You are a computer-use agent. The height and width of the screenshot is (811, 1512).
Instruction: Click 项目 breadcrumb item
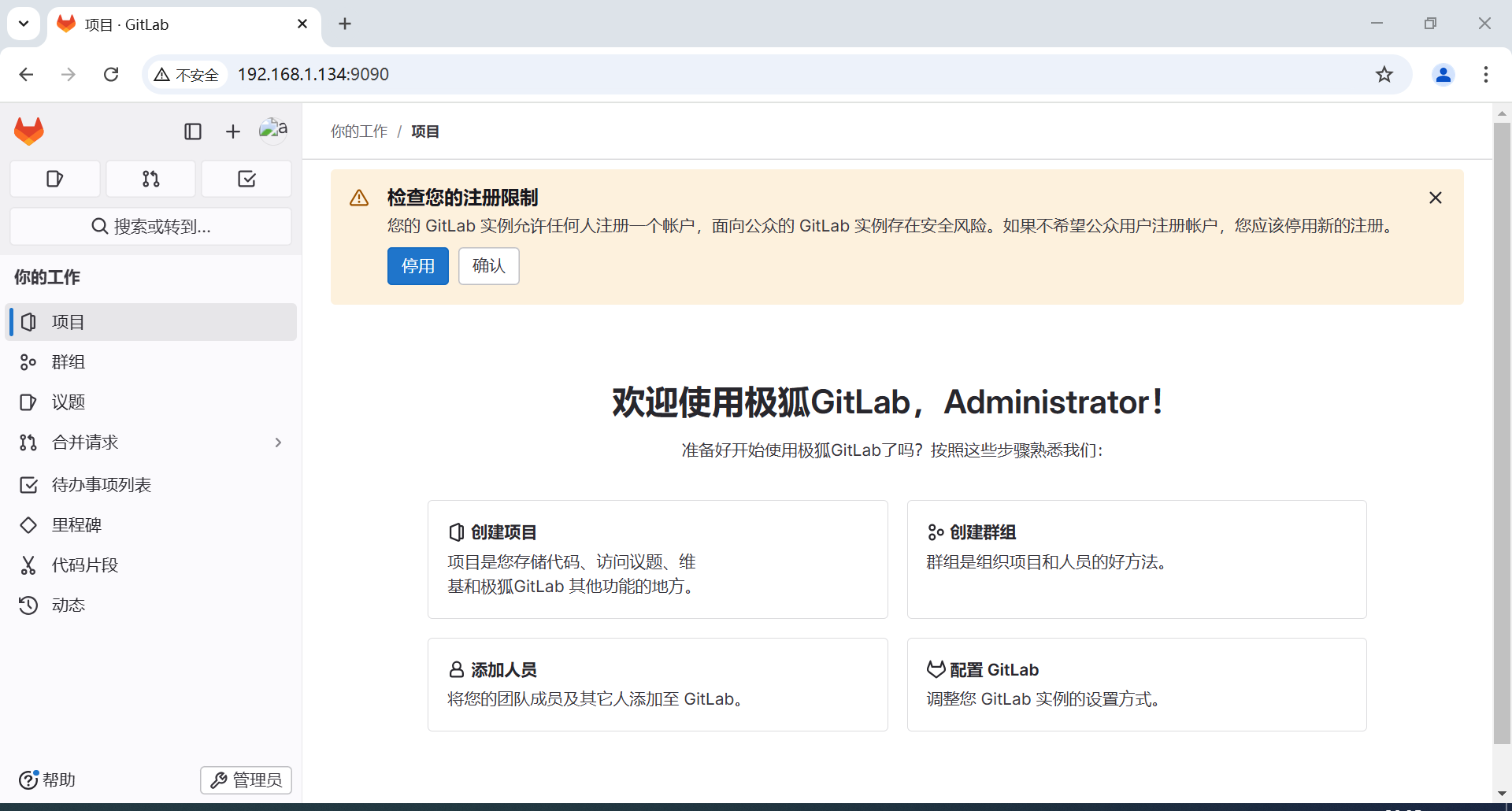(x=425, y=131)
